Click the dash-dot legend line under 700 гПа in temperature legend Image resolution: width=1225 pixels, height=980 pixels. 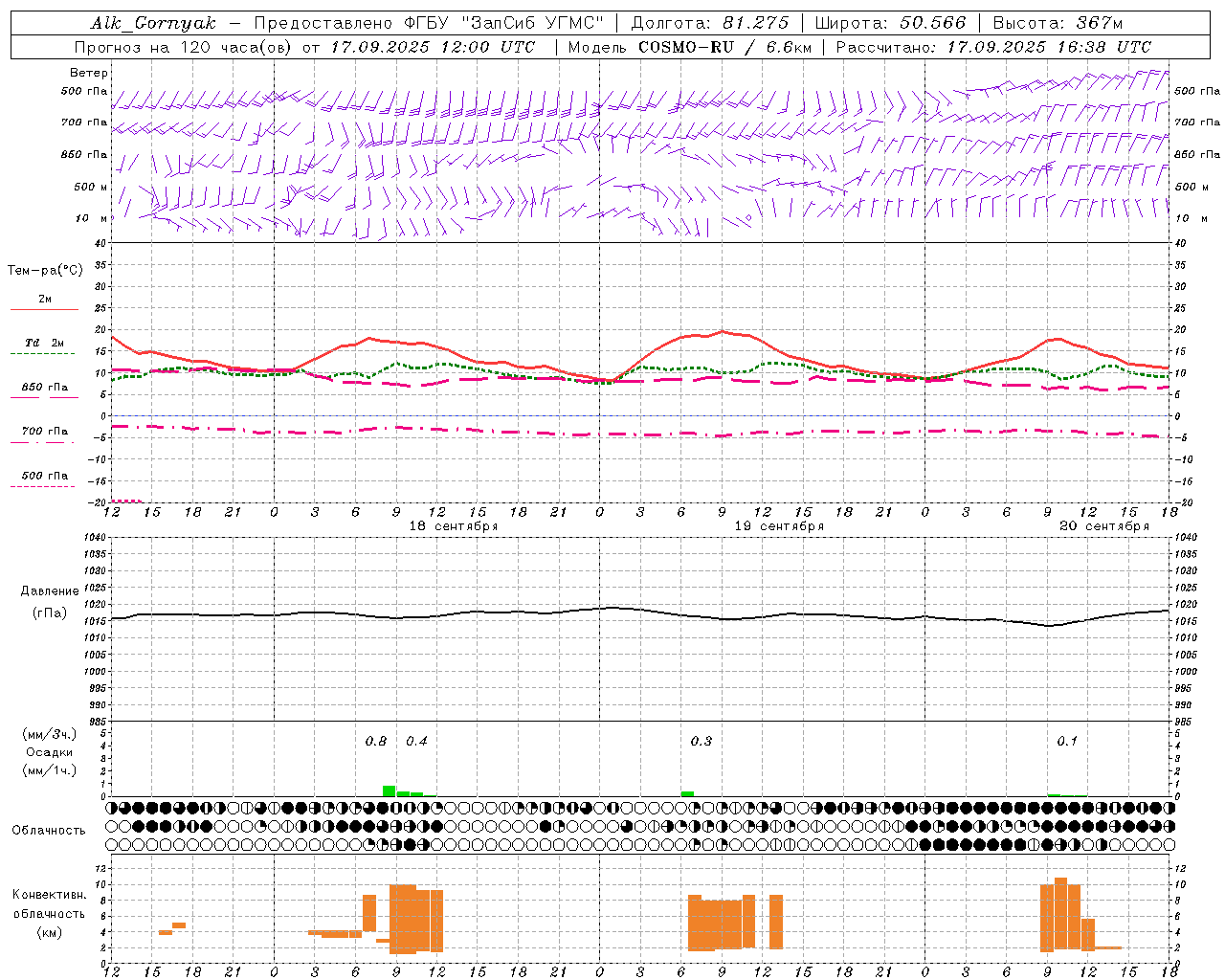tap(42, 442)
